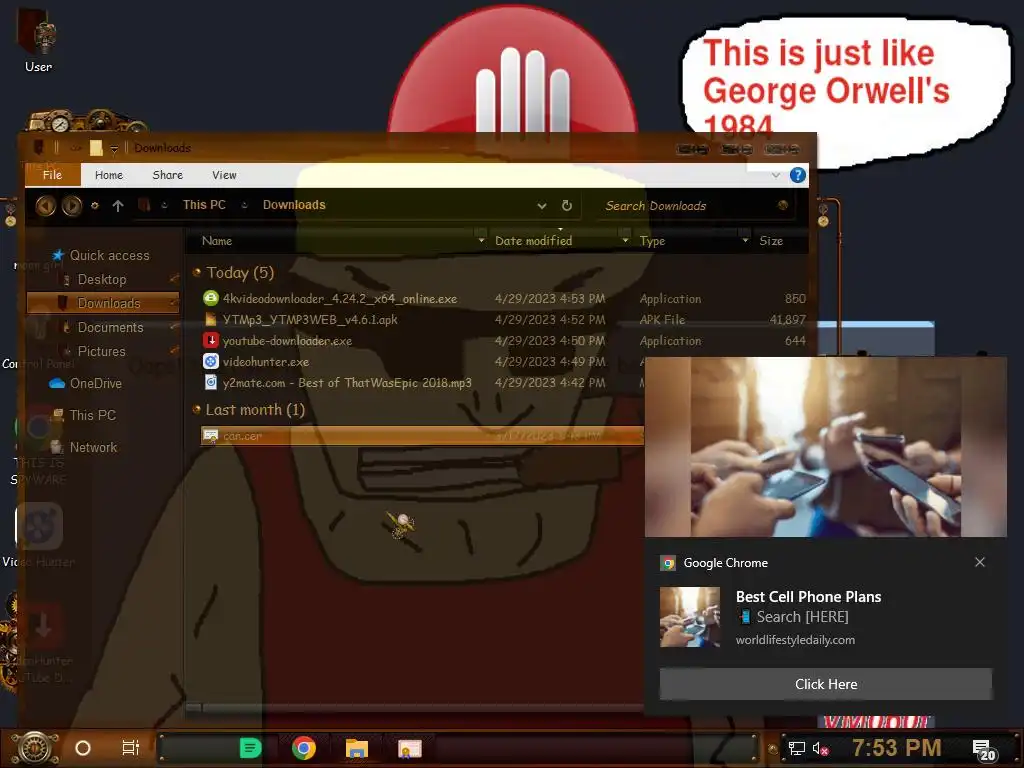The width and height of the screenshot is (1024, 768).
Task: Open Explorer help question mark
Action: click(x=797, y=175)
